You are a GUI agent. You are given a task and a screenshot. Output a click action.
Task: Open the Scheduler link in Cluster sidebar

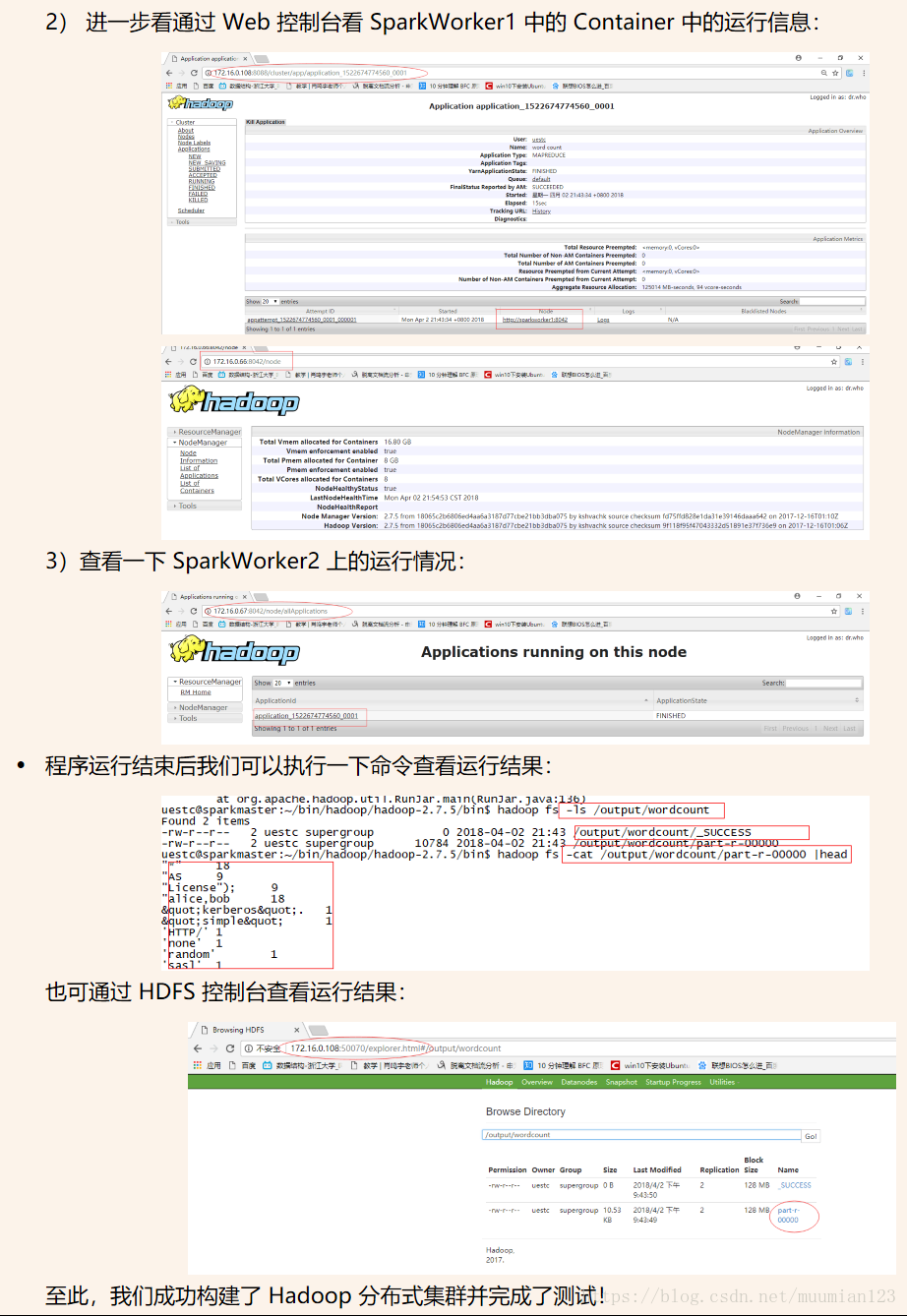191,210
